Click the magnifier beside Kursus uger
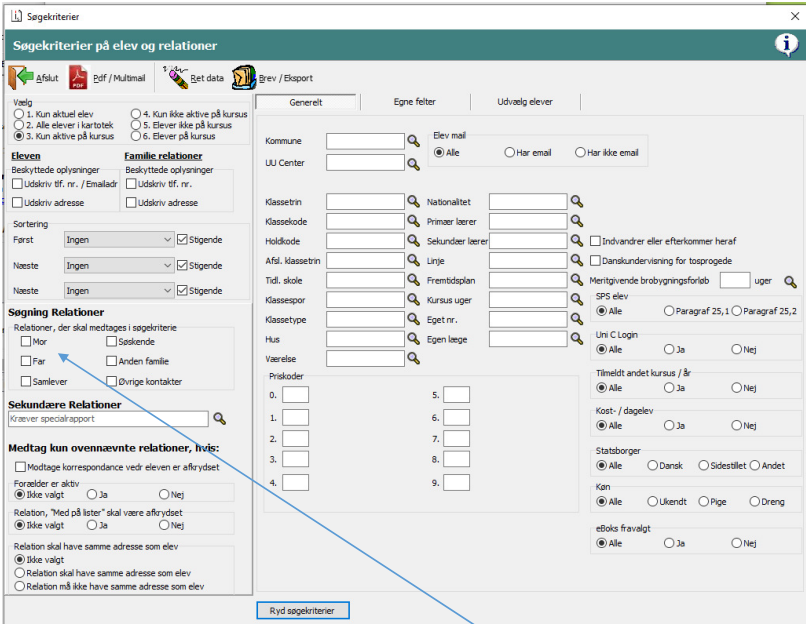Screen dimensions: 806x624 [577, 299]
